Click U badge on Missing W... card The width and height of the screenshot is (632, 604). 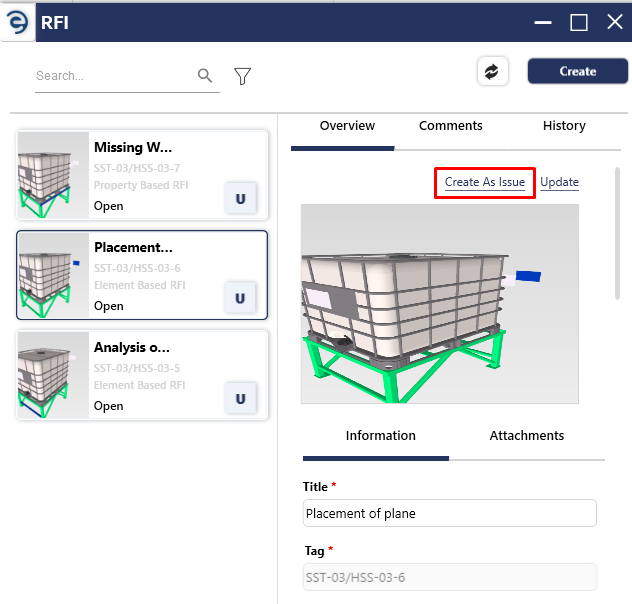[241, 198]
